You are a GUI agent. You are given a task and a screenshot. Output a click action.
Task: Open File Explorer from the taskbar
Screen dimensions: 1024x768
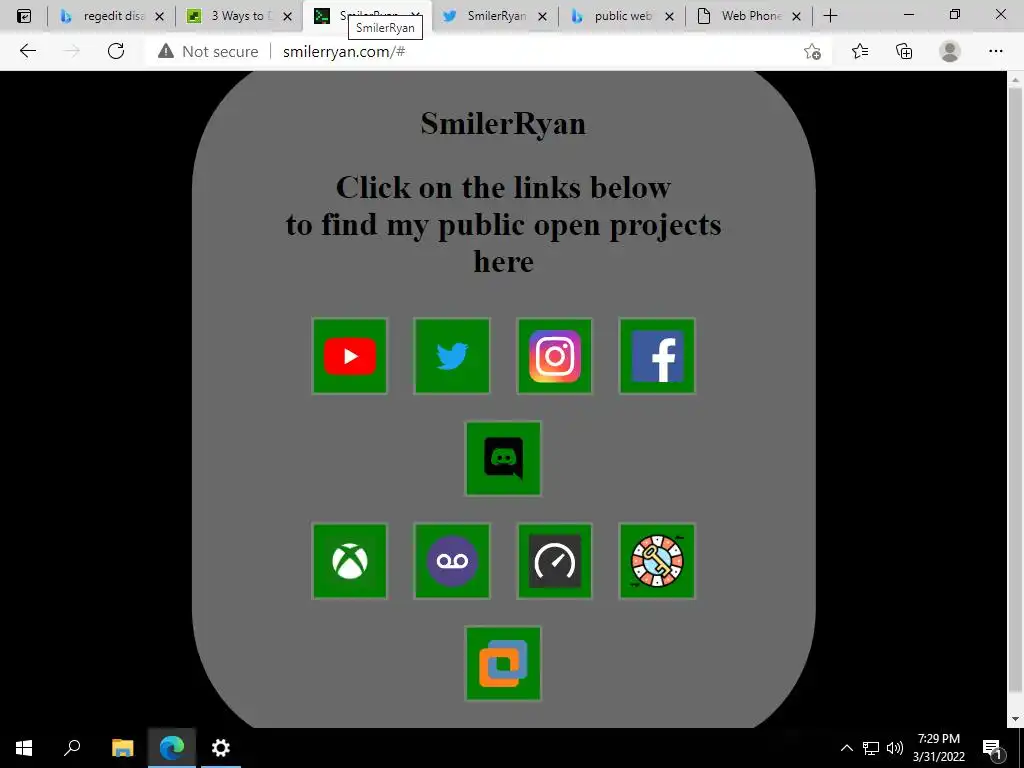(122, 747)
